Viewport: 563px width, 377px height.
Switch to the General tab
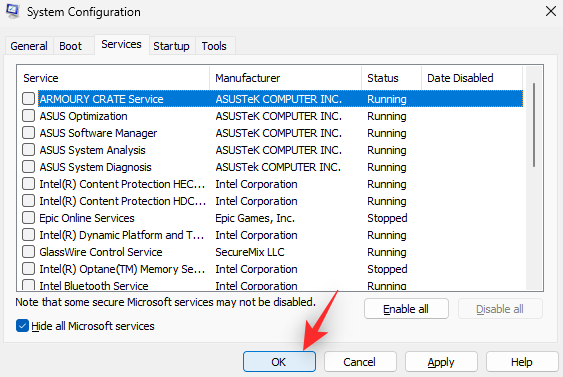[29, 46]
